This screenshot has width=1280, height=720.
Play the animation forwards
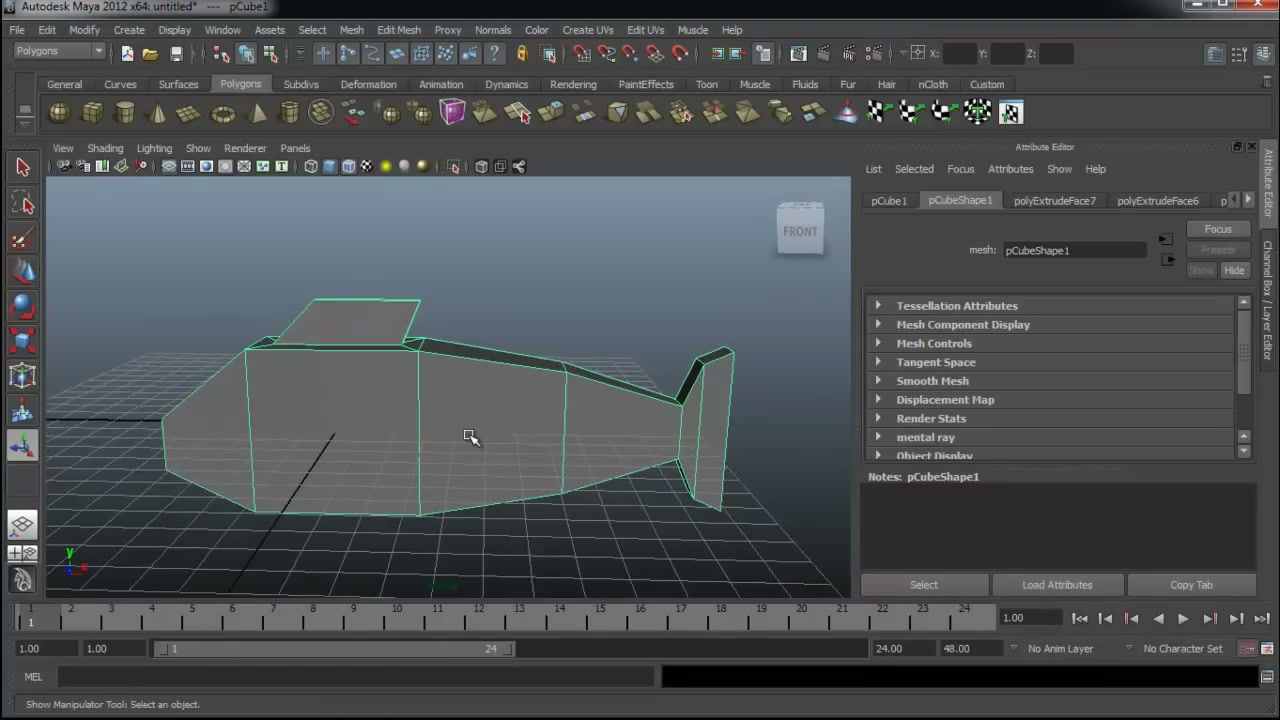coord(1183,619)
